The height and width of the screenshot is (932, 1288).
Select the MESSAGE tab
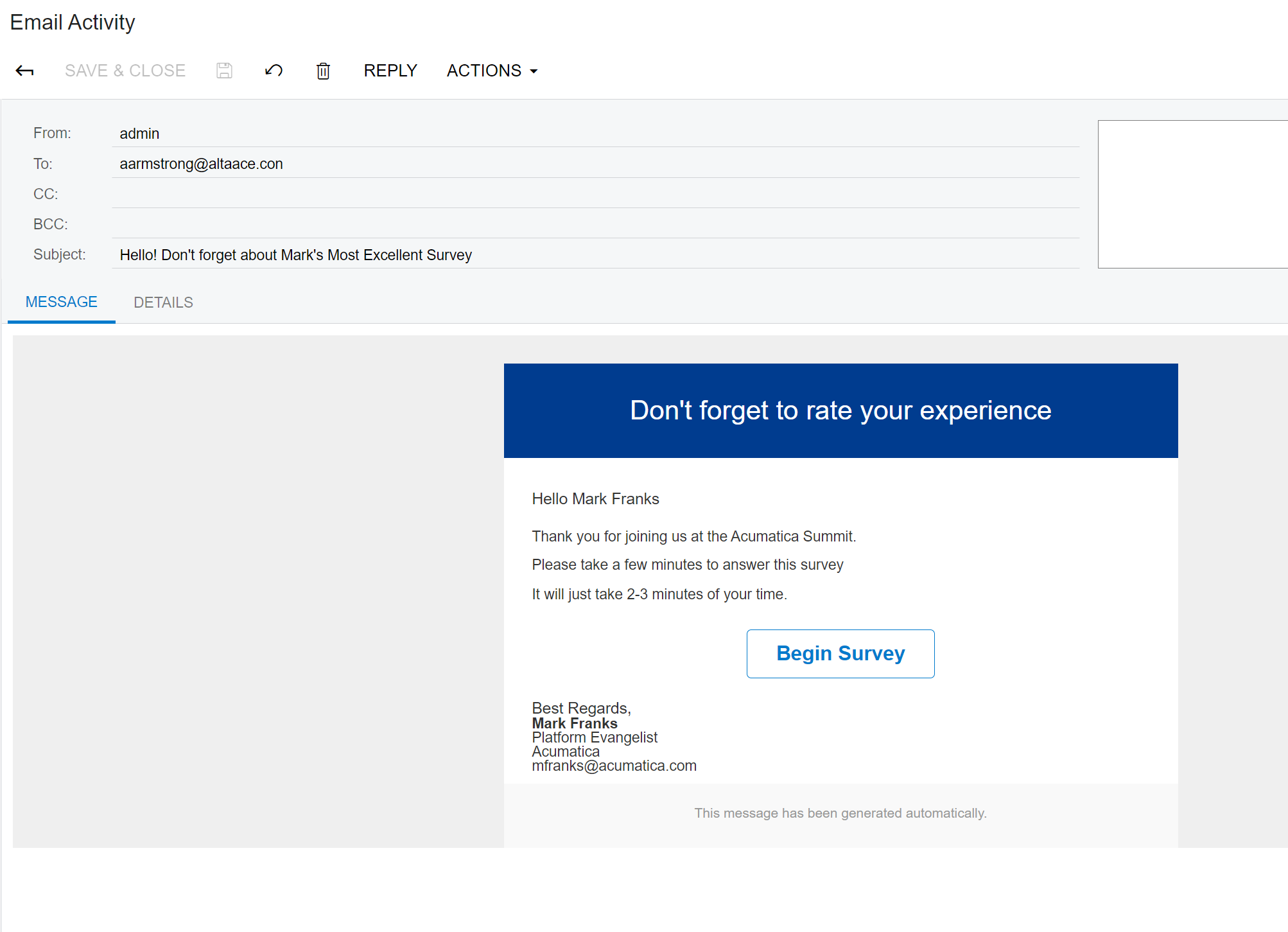(x=61, y=302)
